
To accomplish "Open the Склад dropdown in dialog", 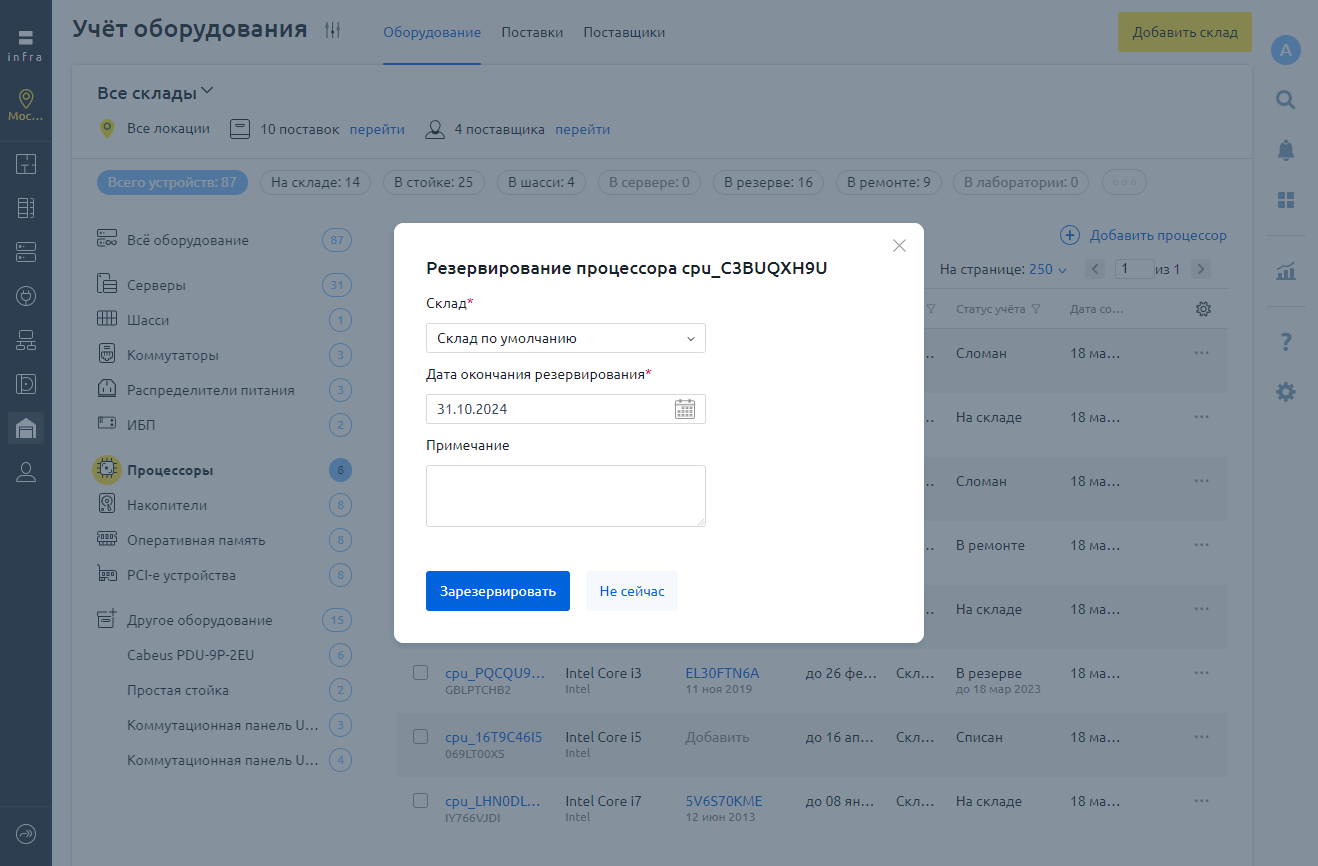I will click(566, 338).
